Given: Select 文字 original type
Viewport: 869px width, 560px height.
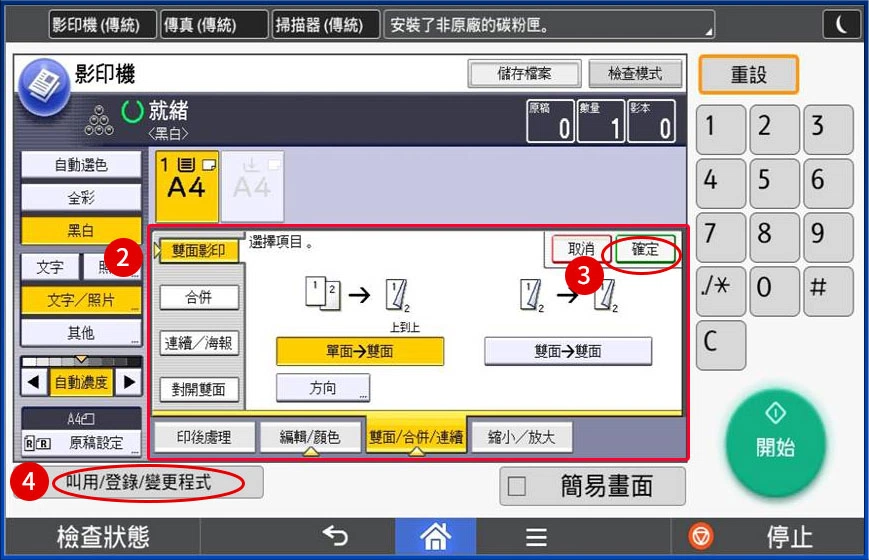Looking at the screenshot, I should [50, 267].
